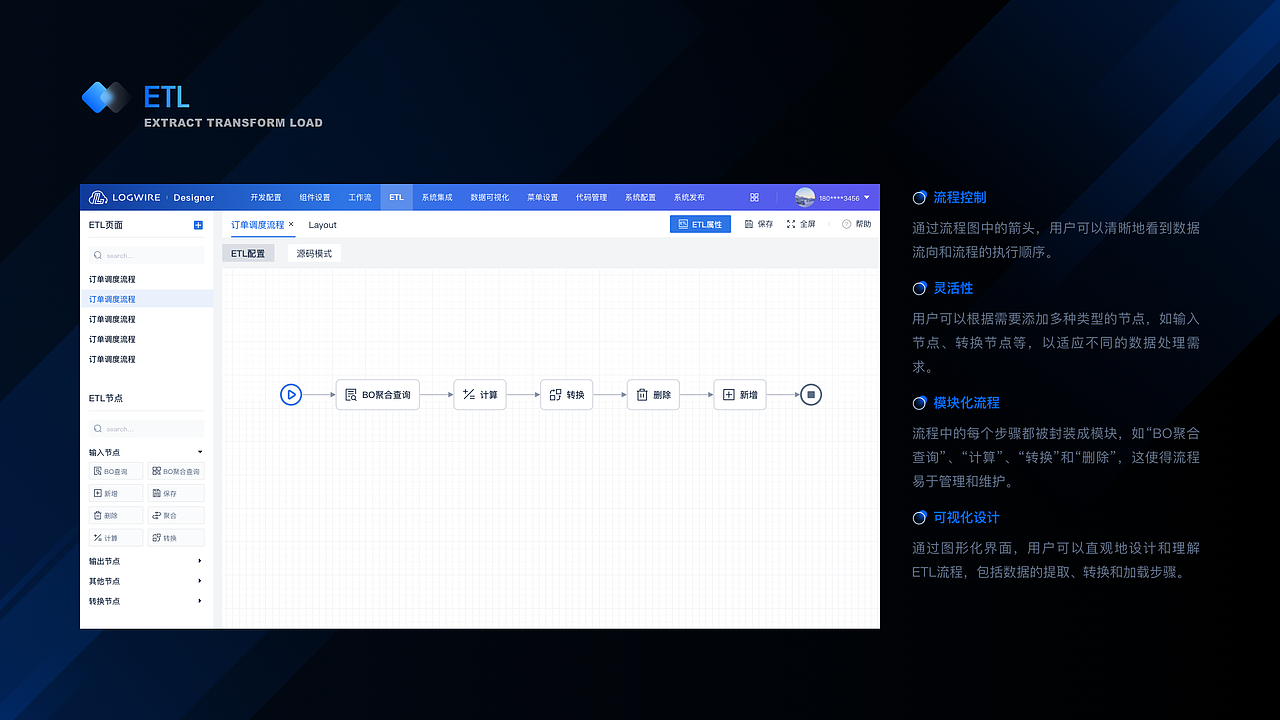Open the account dropdown arrow beside 180****3456
1280x720 pixels.
[867, 198]
